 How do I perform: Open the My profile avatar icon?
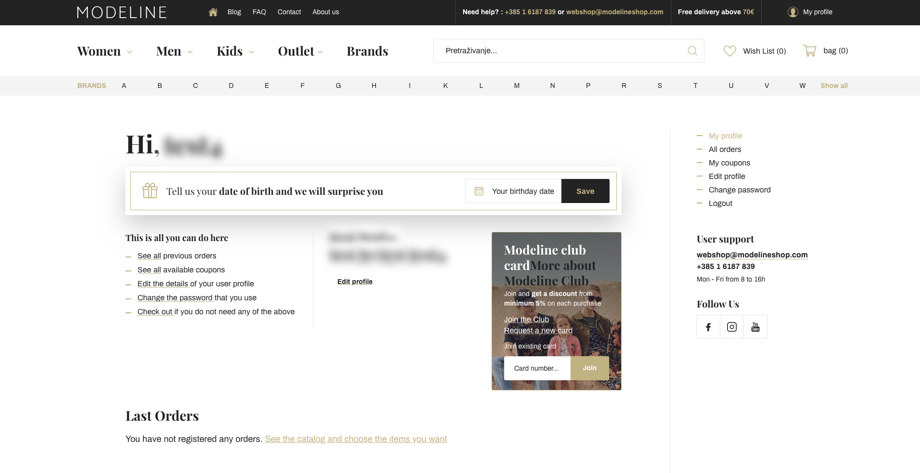pyautogui.click(x=793, y=12)
